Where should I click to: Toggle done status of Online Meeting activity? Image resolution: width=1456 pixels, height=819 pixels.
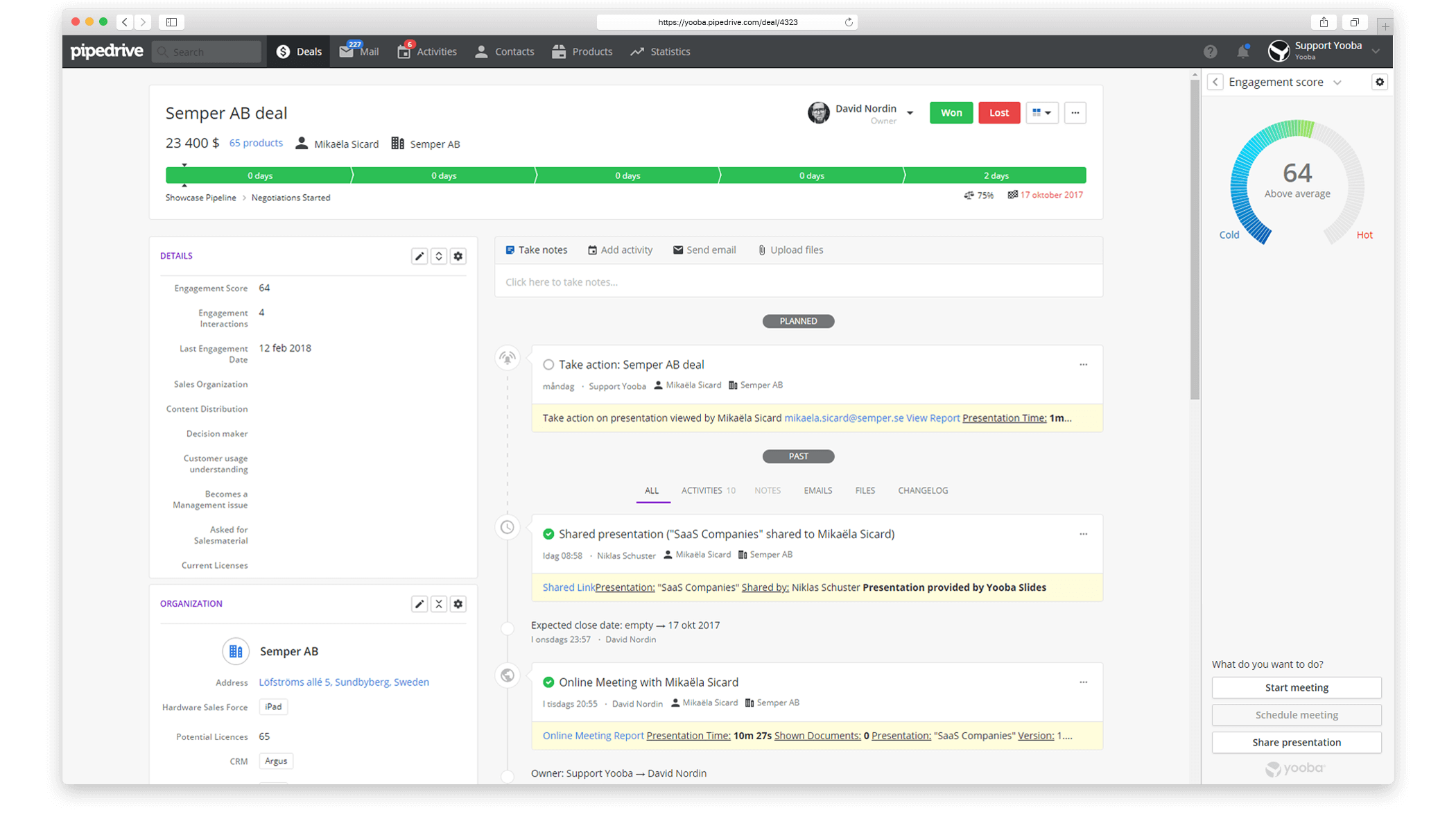coord(548,682)
